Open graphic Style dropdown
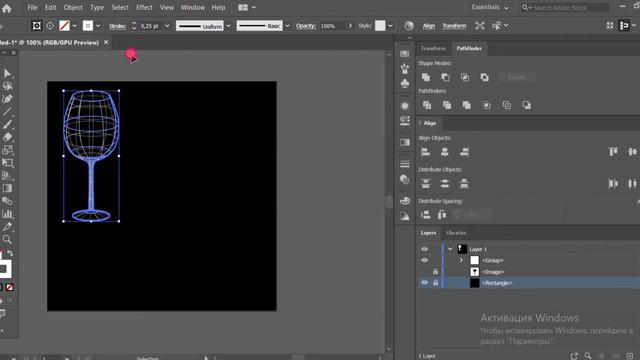The width and height of the screenshot is (640, 360). [x=390, y=26]
